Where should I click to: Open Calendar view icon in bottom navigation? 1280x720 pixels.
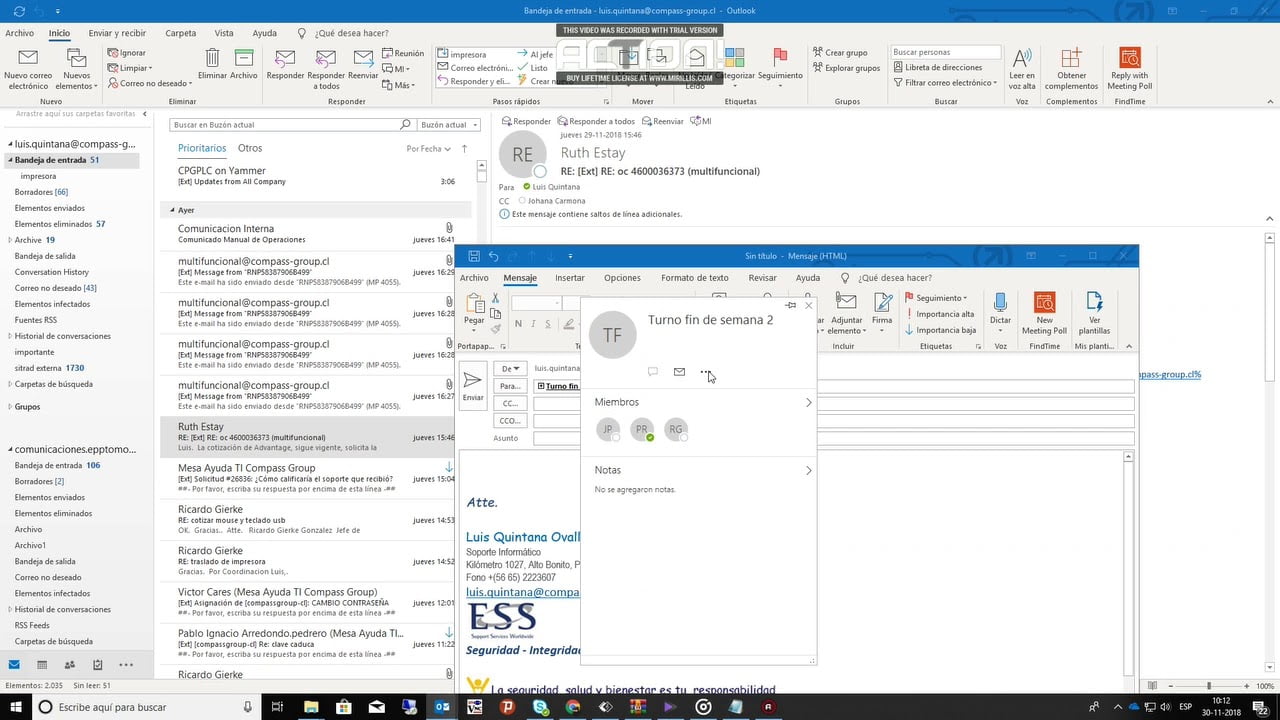pyautogui.click(x=42, y=664)
